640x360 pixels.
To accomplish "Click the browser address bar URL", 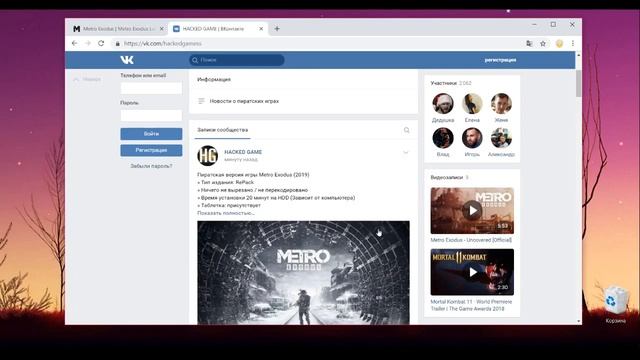I will pyautogui.click(x=163, y=44).
